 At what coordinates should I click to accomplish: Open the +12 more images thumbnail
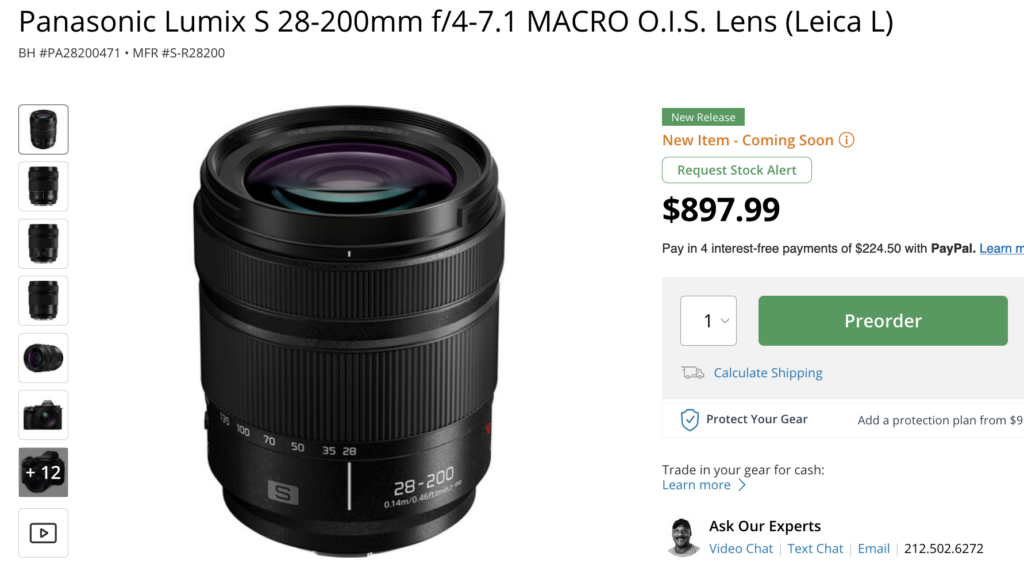point(43,472)
